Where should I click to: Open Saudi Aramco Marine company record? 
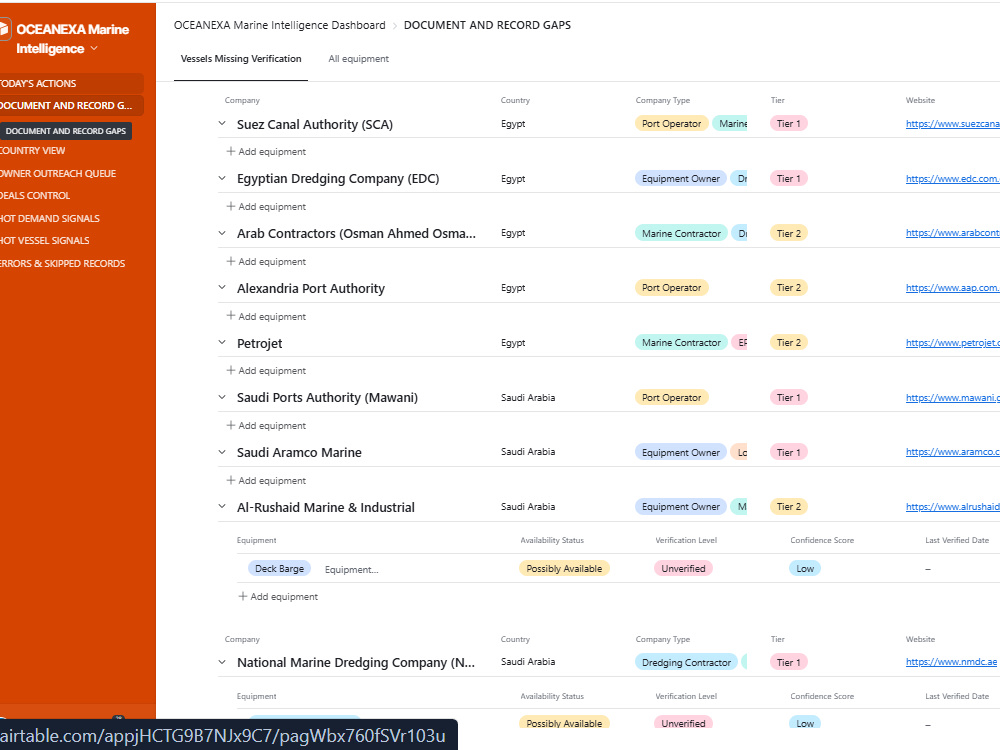point(299,452)
